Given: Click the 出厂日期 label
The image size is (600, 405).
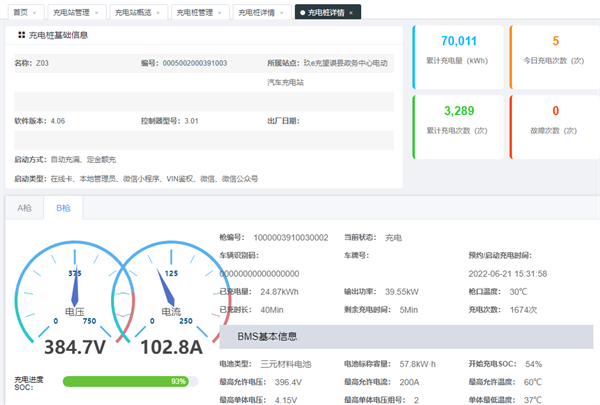Looking at the screenshot, I should (x=283, y=121).
